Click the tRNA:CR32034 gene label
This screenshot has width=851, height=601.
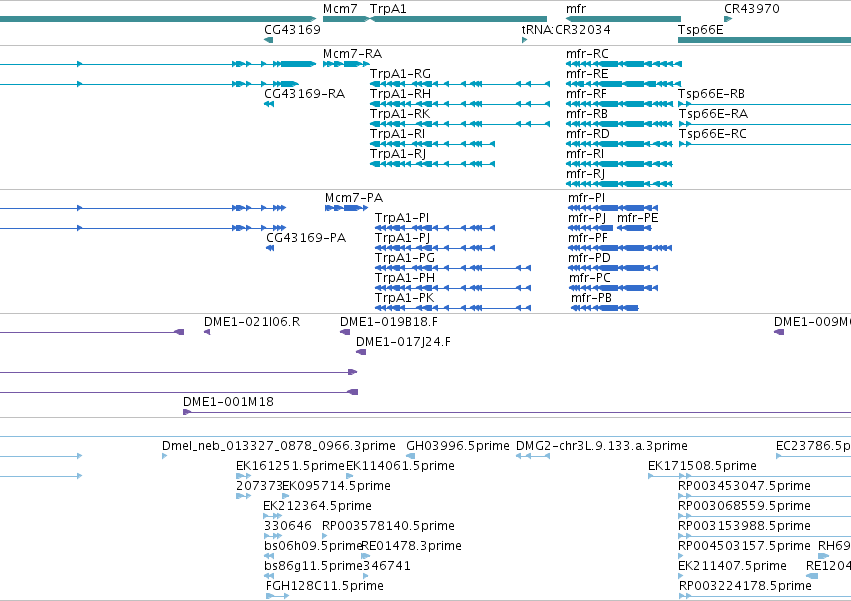coord(566,29)
